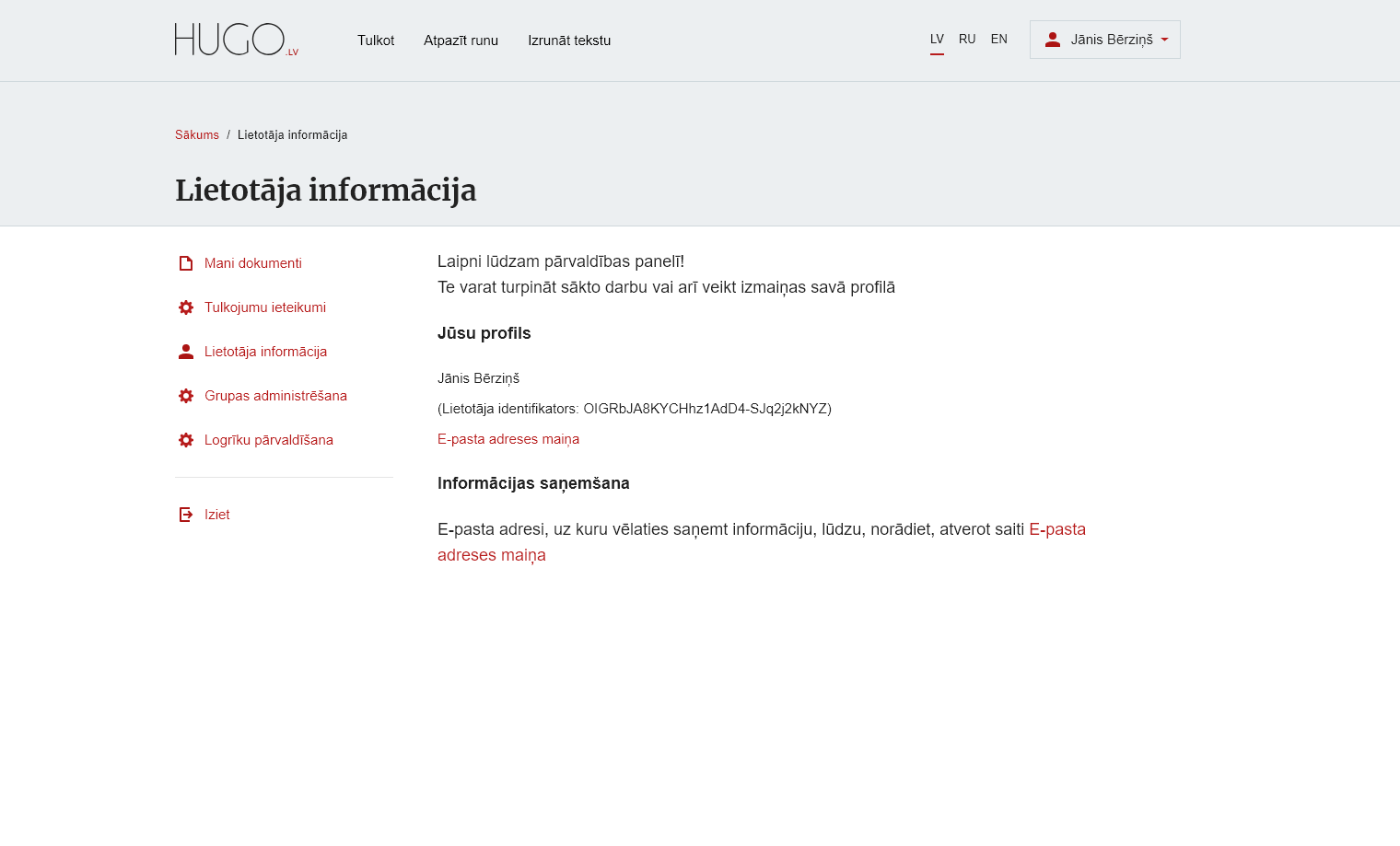Open the Izrunāt tekstu menu item

(x=569, y=41)
